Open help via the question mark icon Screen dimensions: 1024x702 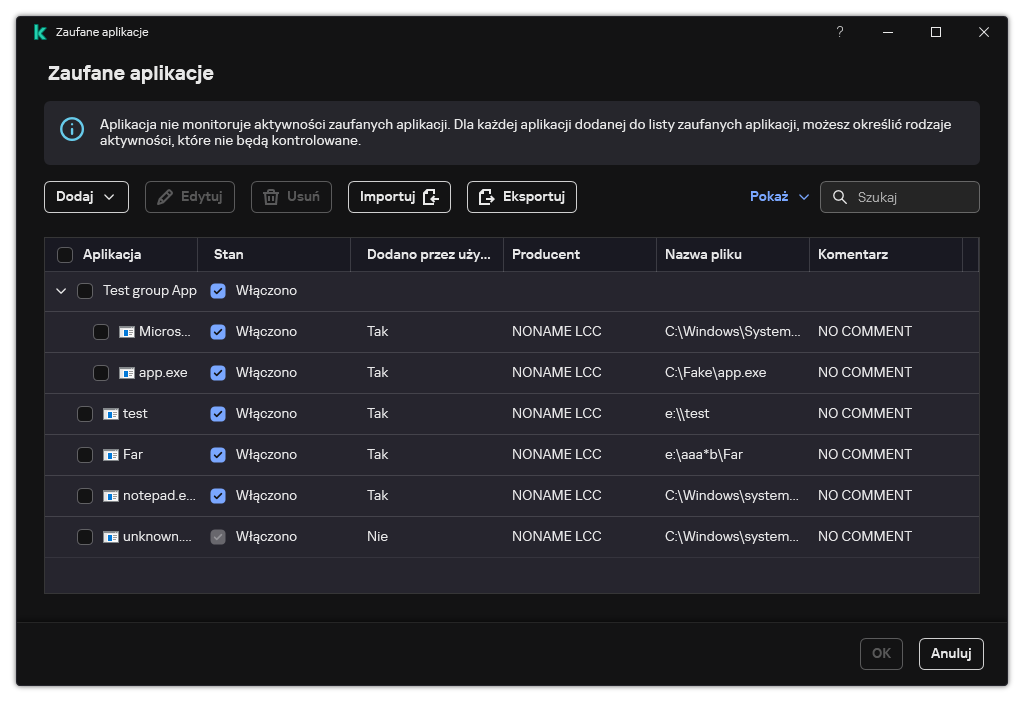pos(840,32)
